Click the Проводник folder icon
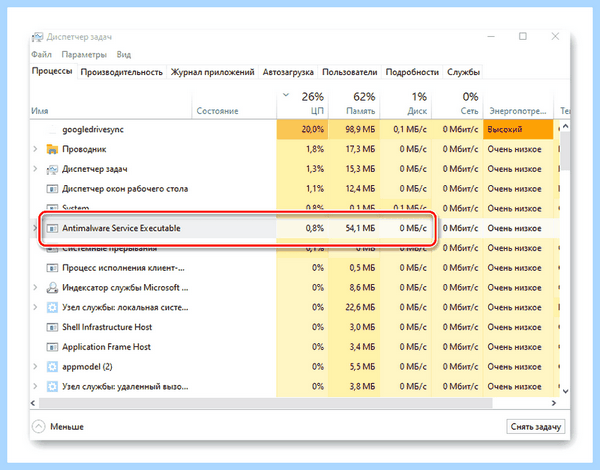Viewport: 600px width, 470px height. 52,149
